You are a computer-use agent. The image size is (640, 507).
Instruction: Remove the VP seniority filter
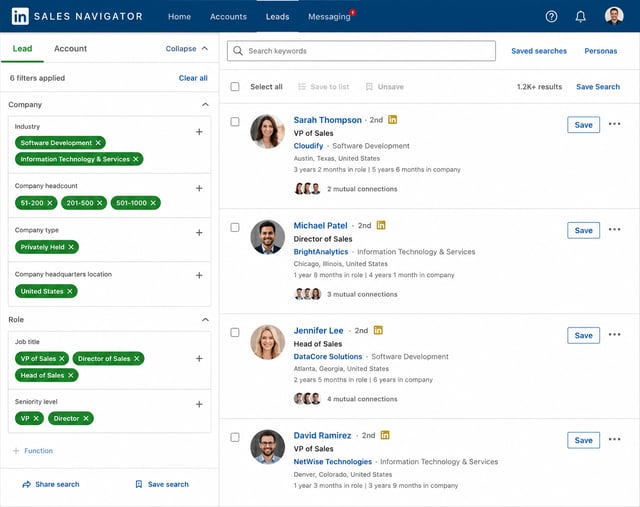point(36,418)
